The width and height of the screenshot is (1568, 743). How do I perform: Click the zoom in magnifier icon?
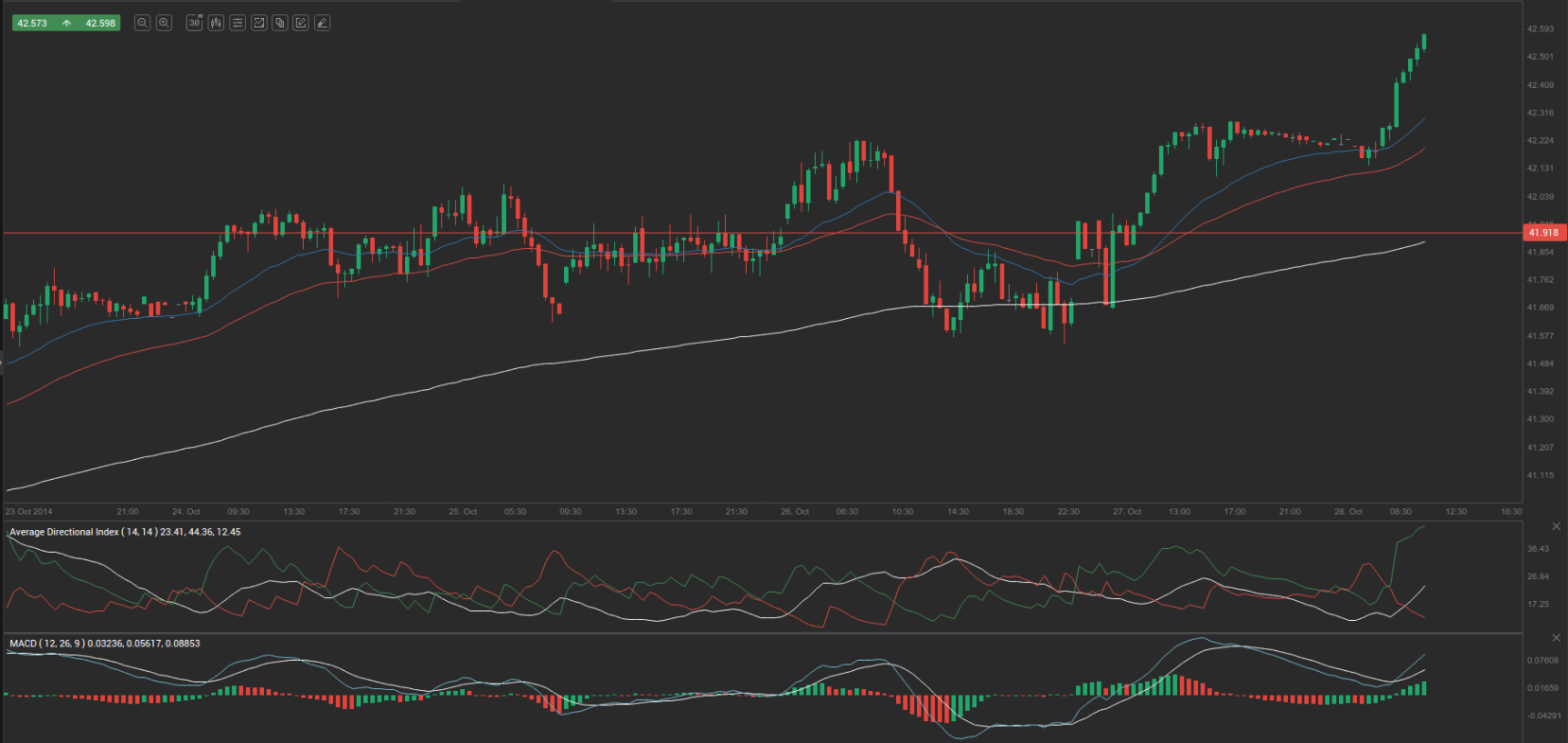click(164, 23)
